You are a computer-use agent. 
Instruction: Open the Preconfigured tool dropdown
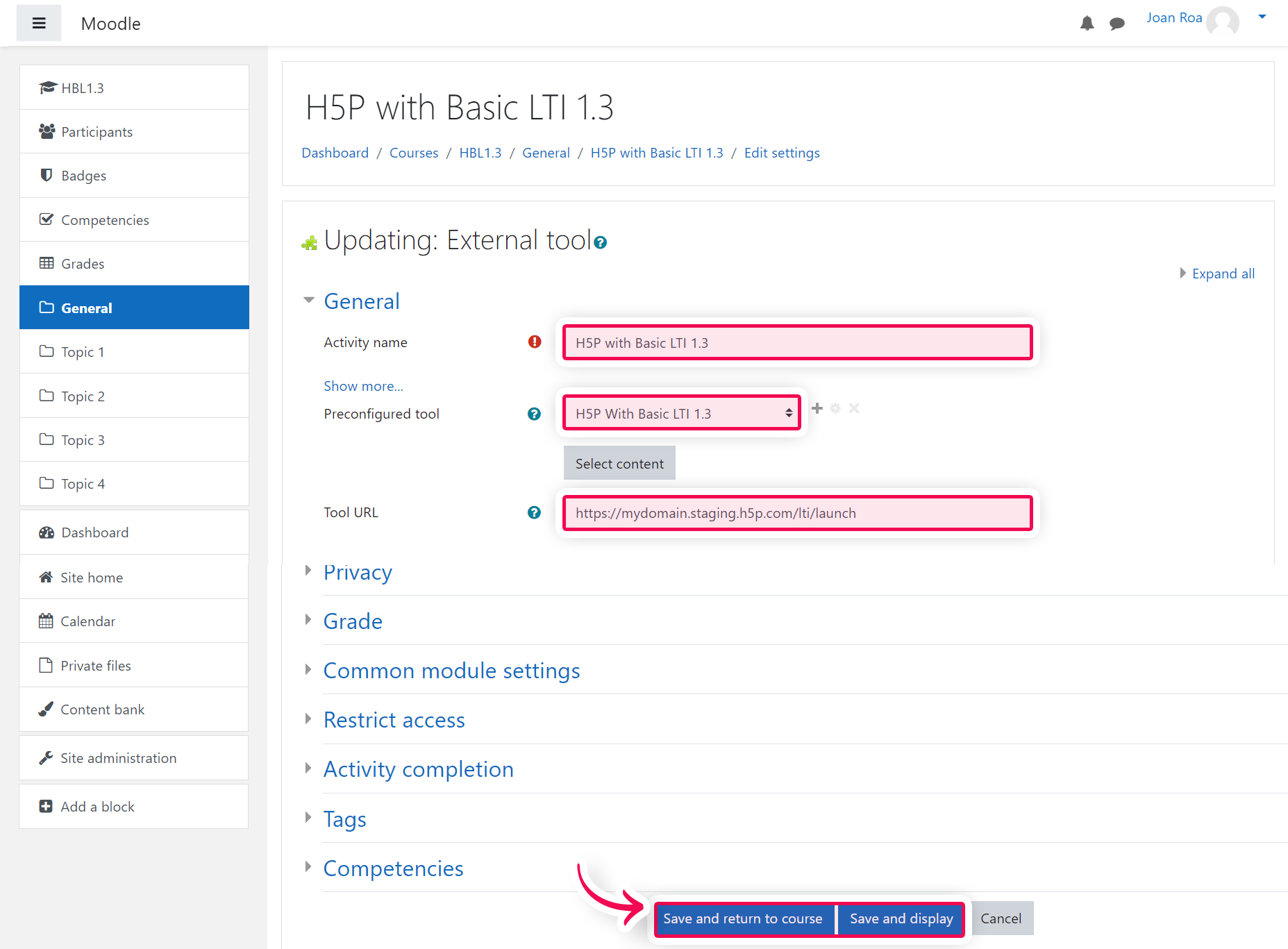[682, 413]
